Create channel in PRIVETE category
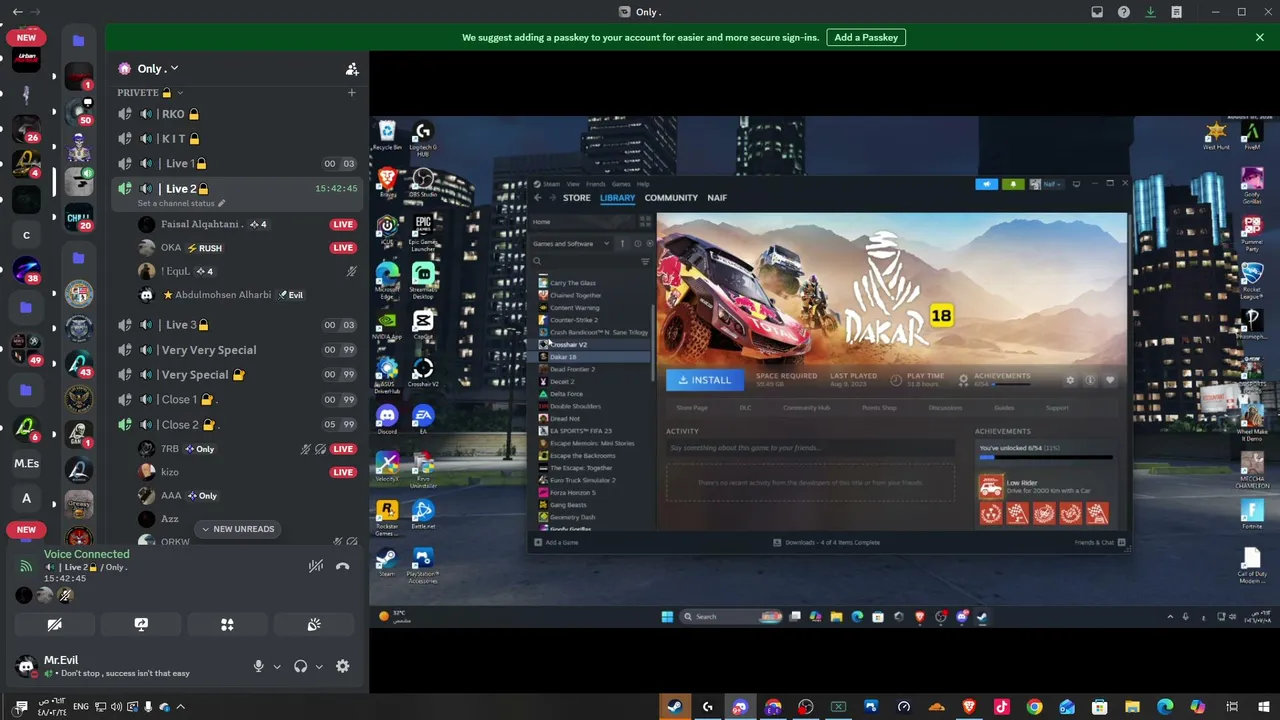The width and height of the screenshot is (1280, 720). click(x=351, y=93)
